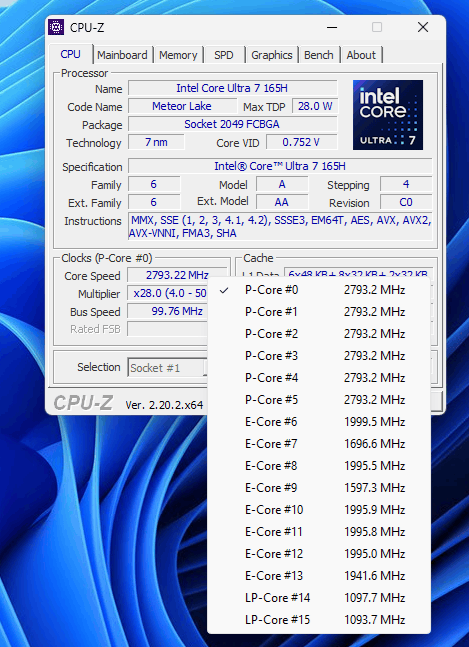Select P-Core #2 in the core list

click(319, 334)
